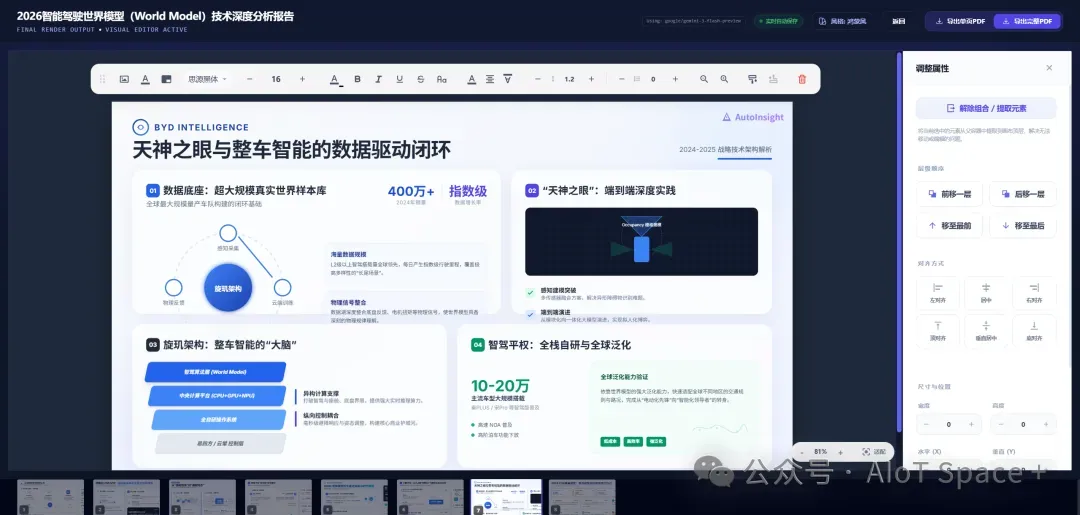Open the 思源黑体 font family dropdown
The height and width of the screenshot is (515, 1080).
tap(207, 79)
